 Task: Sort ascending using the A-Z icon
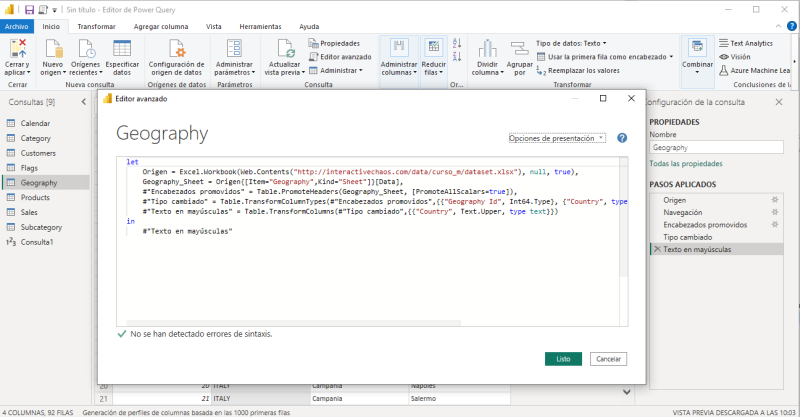(457, 43)
